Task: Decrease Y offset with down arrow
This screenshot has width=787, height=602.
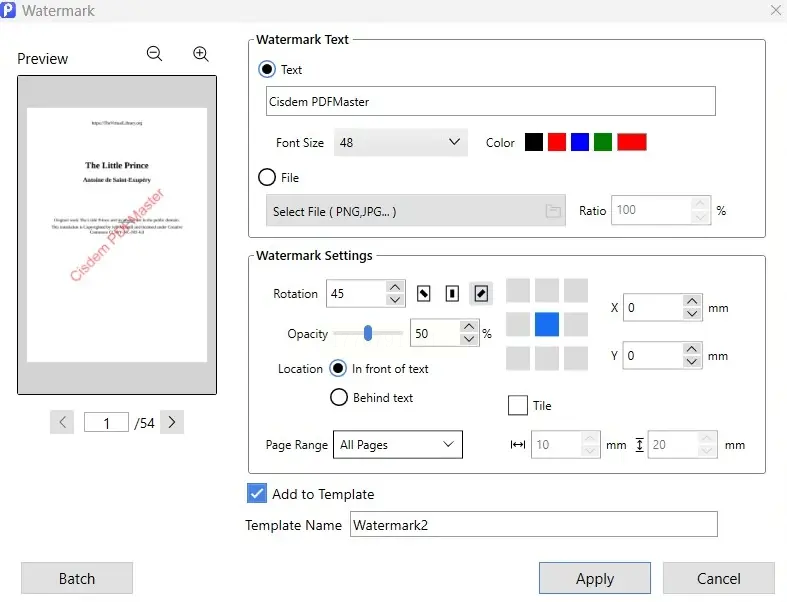Action: click(692, 362)
